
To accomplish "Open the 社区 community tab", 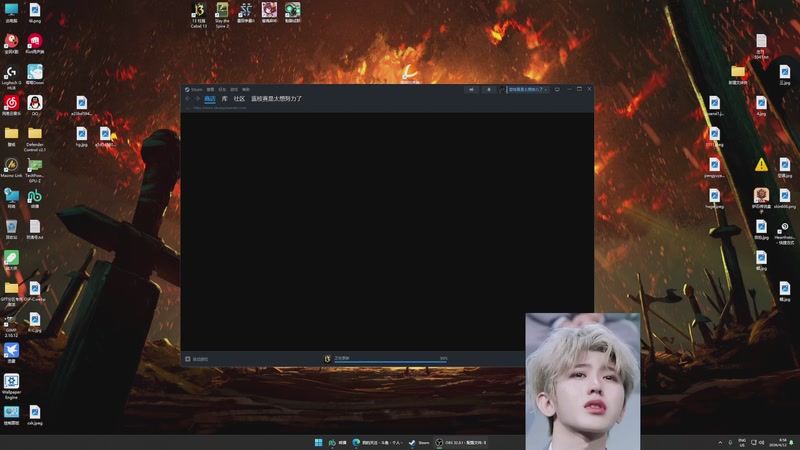I will click(239, 98).
